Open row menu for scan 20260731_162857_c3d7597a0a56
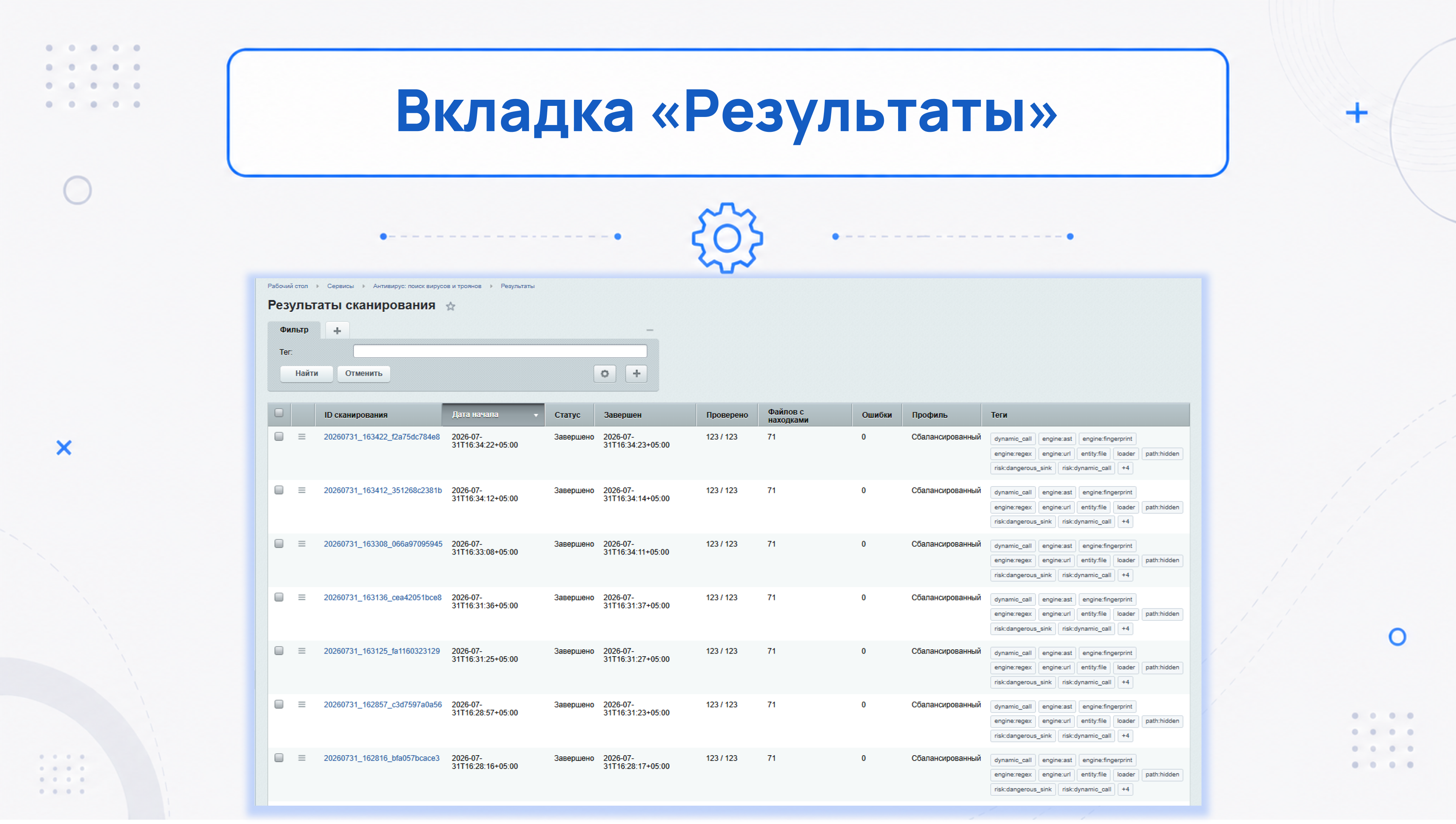 click(302, 705)
